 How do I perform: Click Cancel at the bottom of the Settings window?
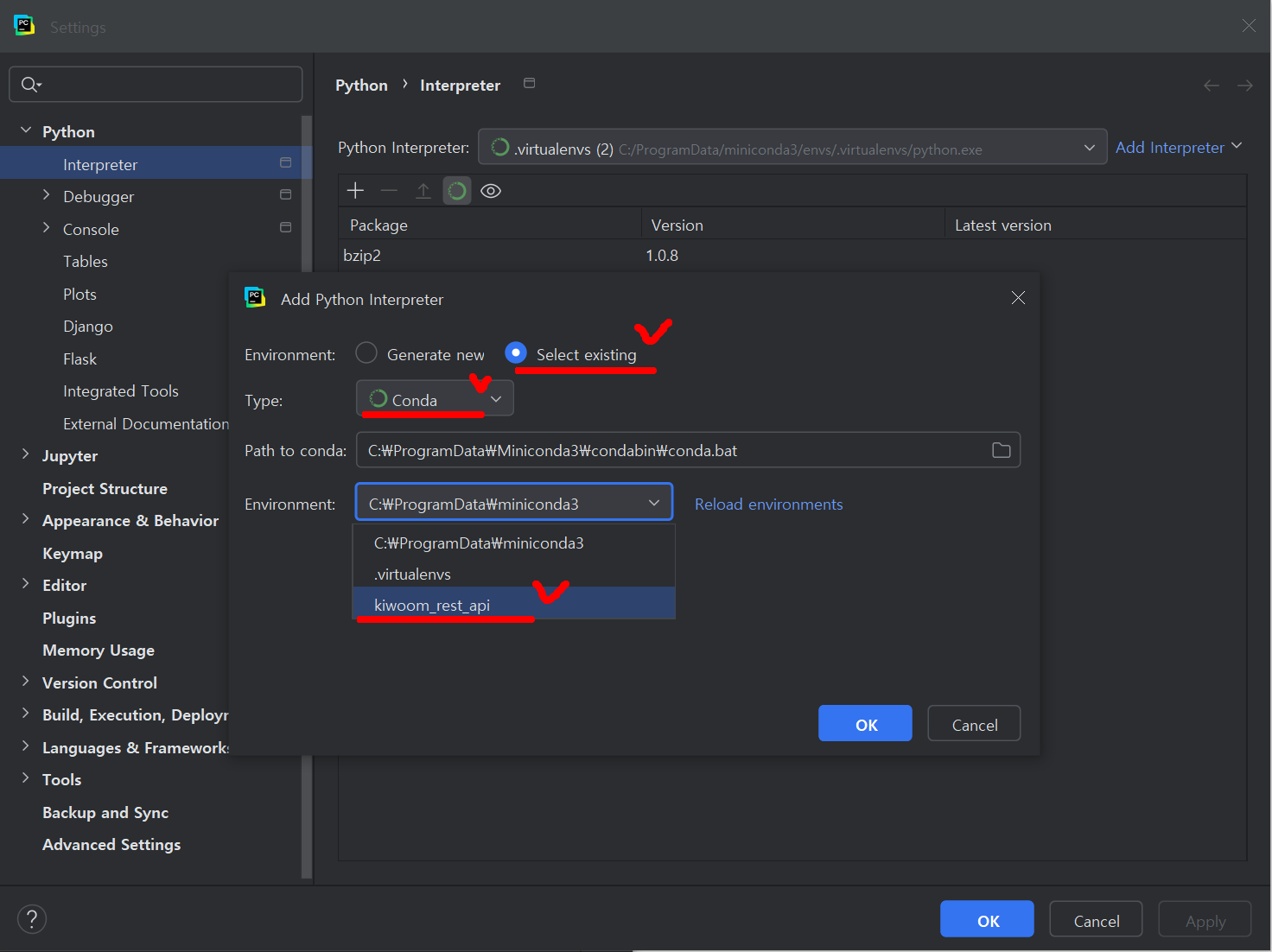tap(1096, 919)
